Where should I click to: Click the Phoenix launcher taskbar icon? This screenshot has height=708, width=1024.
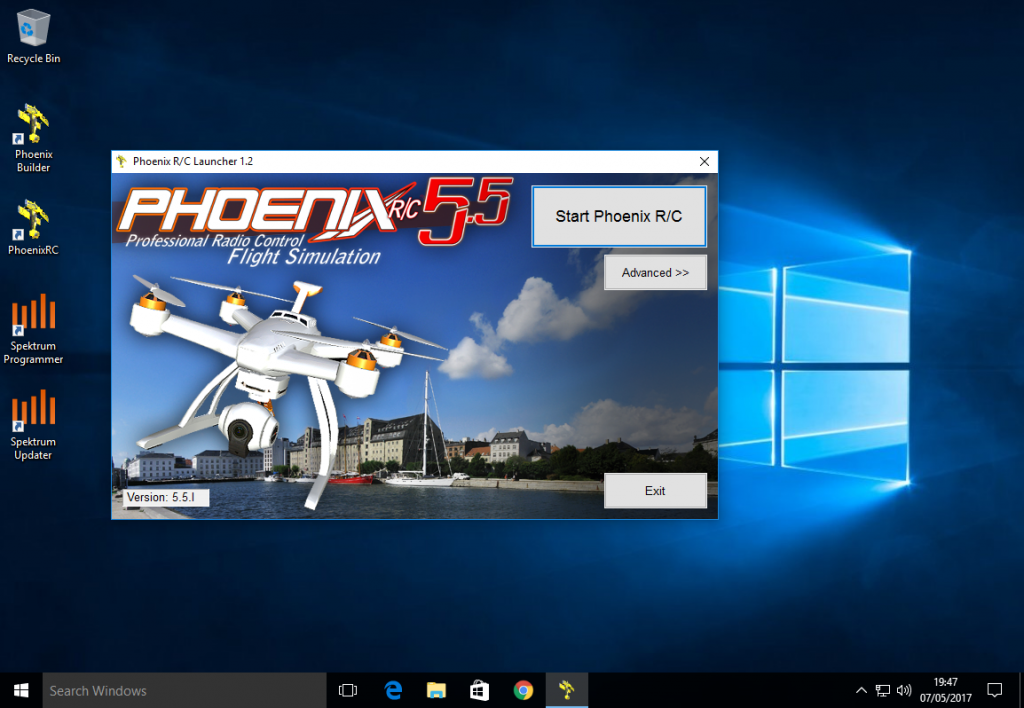(567, 690)
